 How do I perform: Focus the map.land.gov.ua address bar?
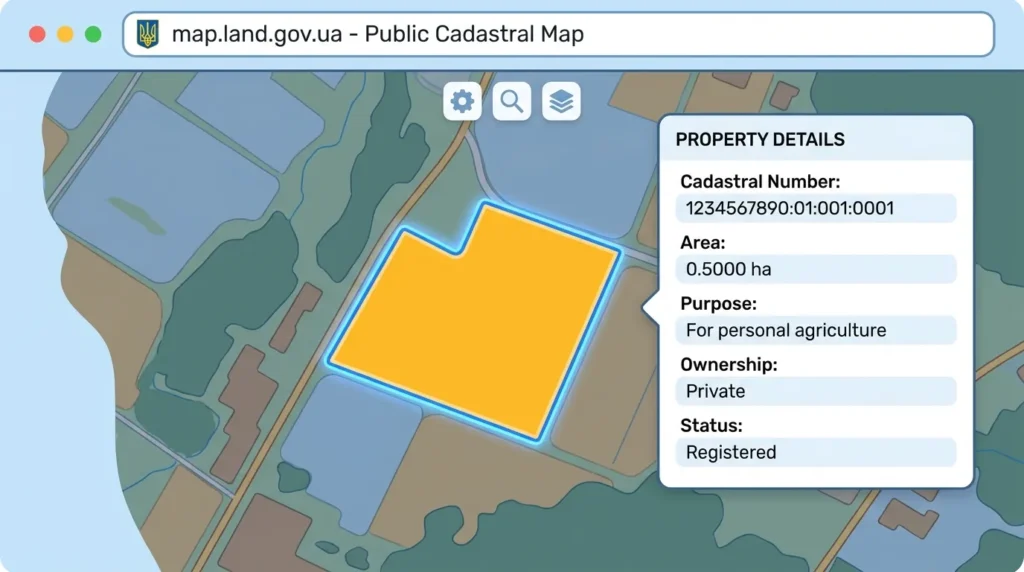coord(558,34)
